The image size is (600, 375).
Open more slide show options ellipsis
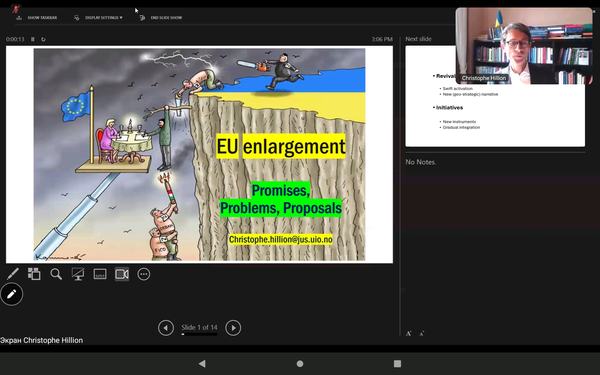144,274
